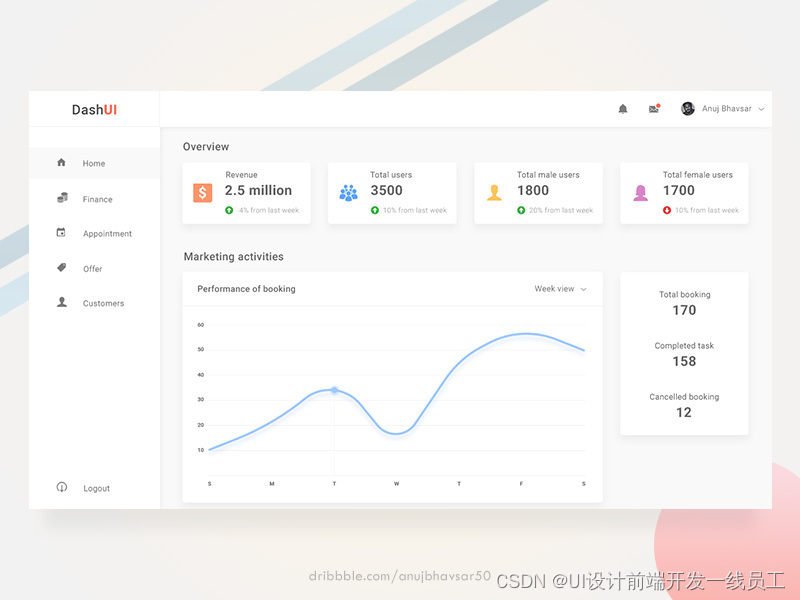
Task: Select highlighted Tuesday data point on chart
Action: pos(335,390)
